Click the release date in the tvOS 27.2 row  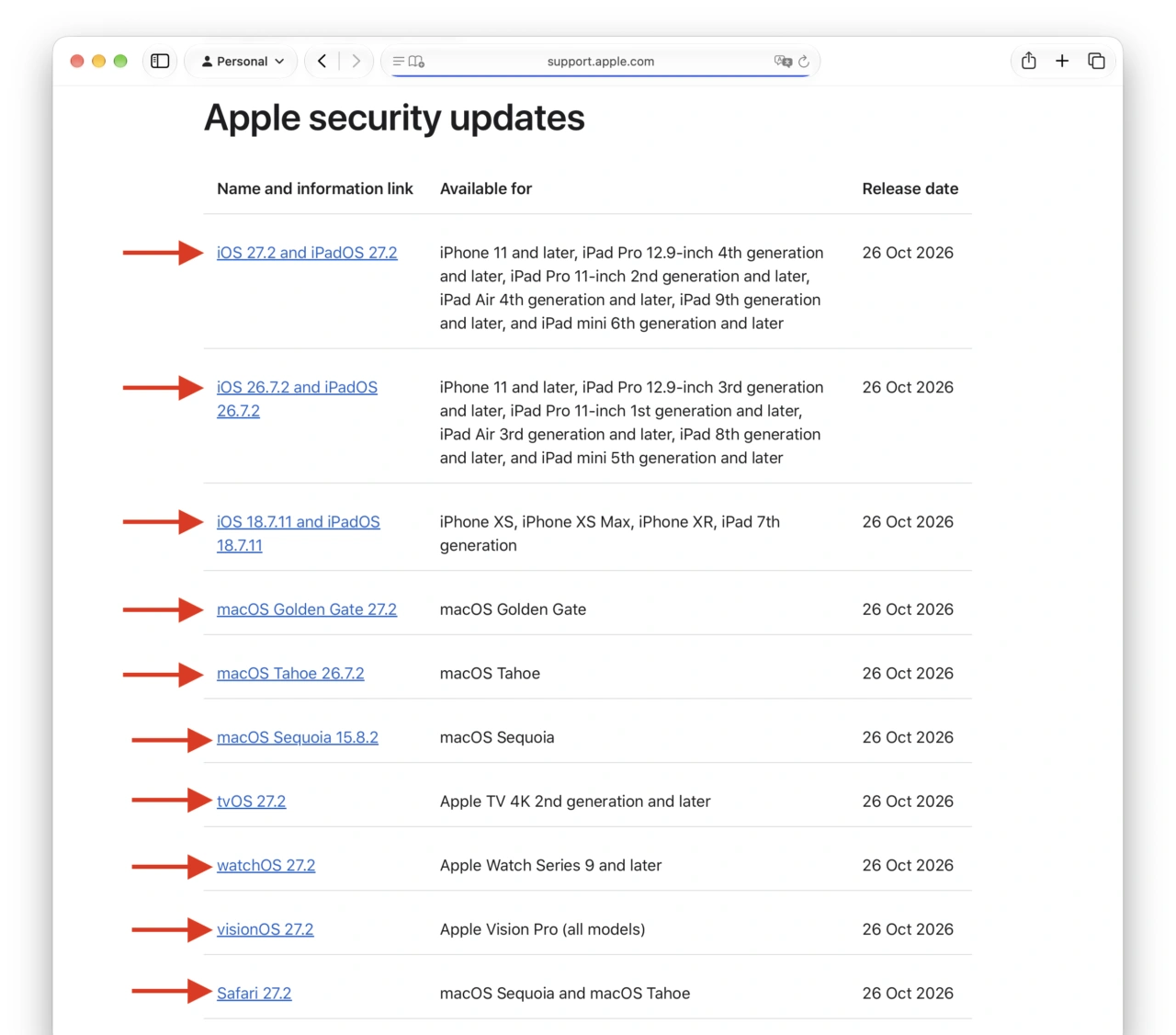pos(908,802)
